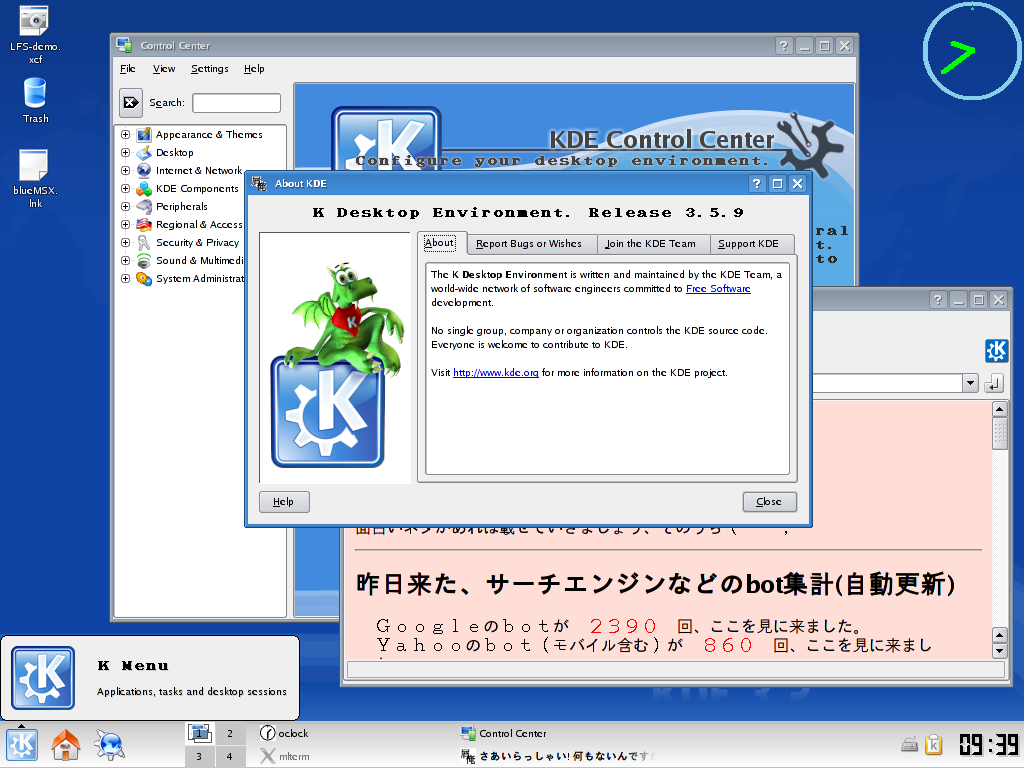
Task: Click the About KDE context help question mark
Action: pyautogui.click(x=756, y=184)
